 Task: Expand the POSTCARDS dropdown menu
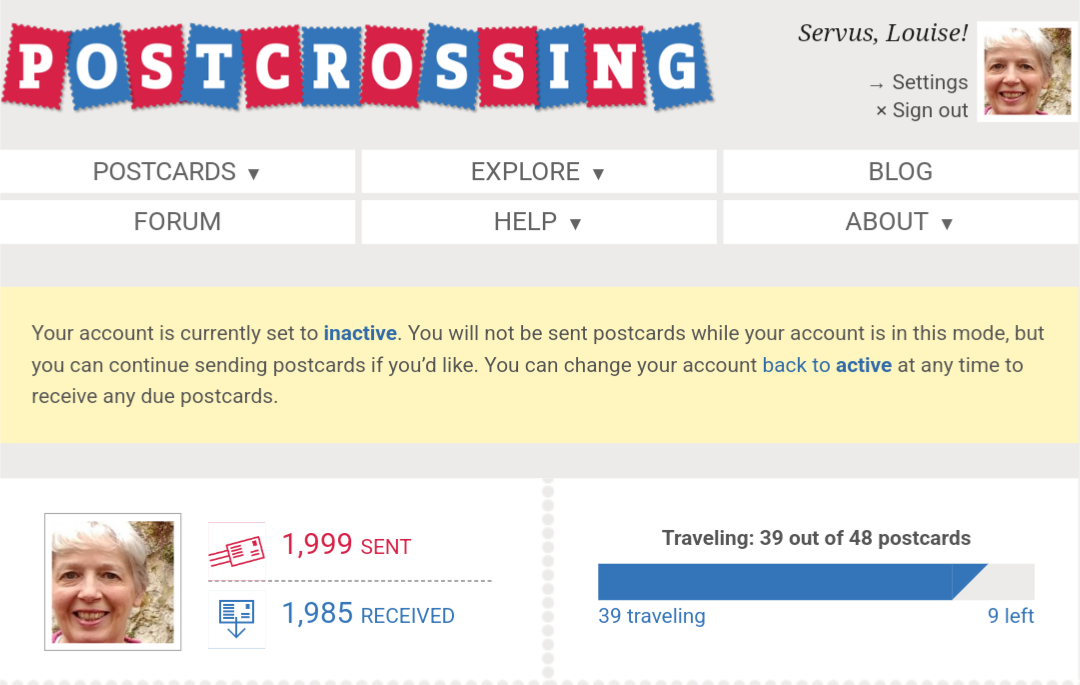[177, 171]
